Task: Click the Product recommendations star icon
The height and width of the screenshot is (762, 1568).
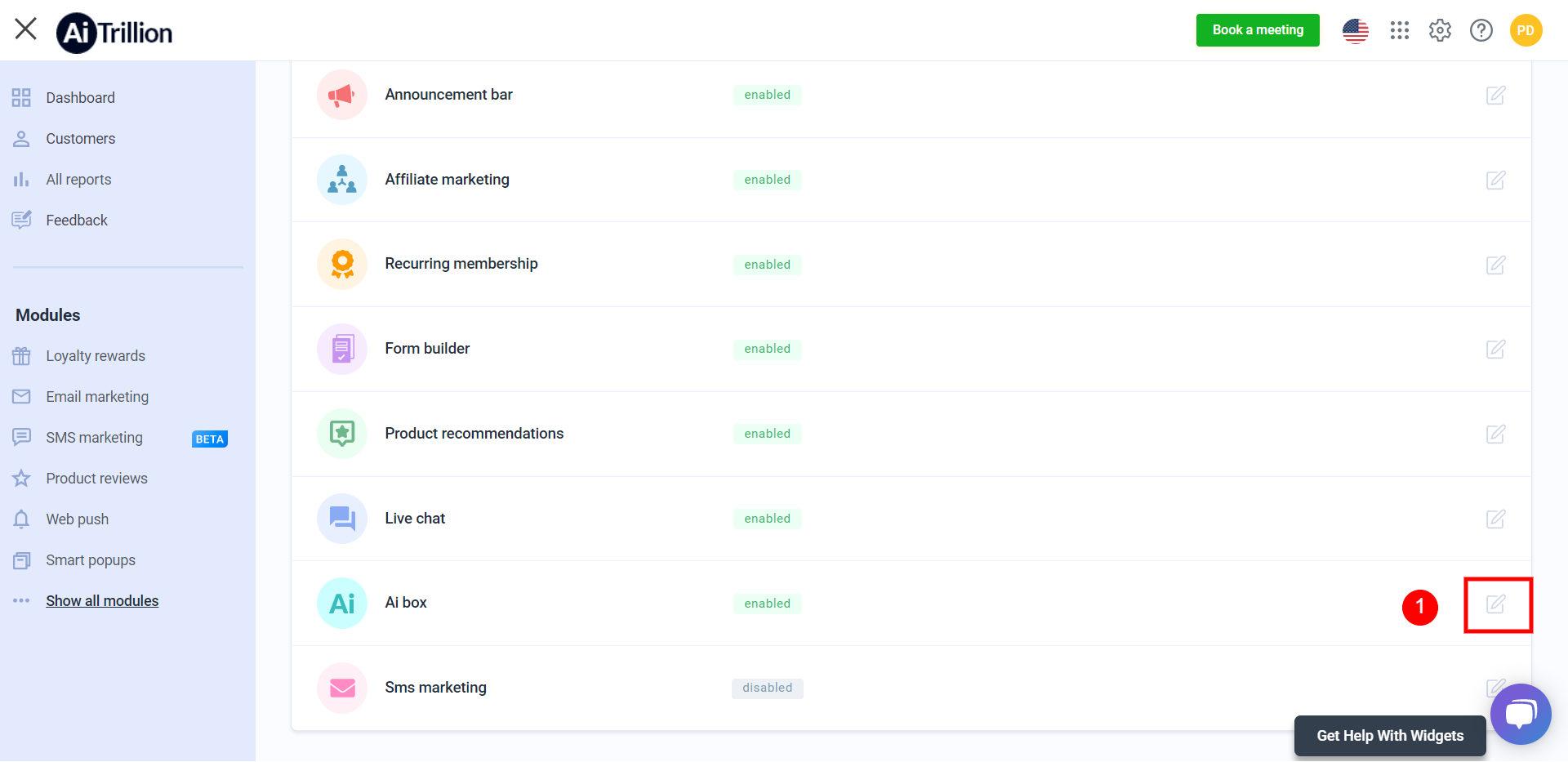Action: pos(342,434)
